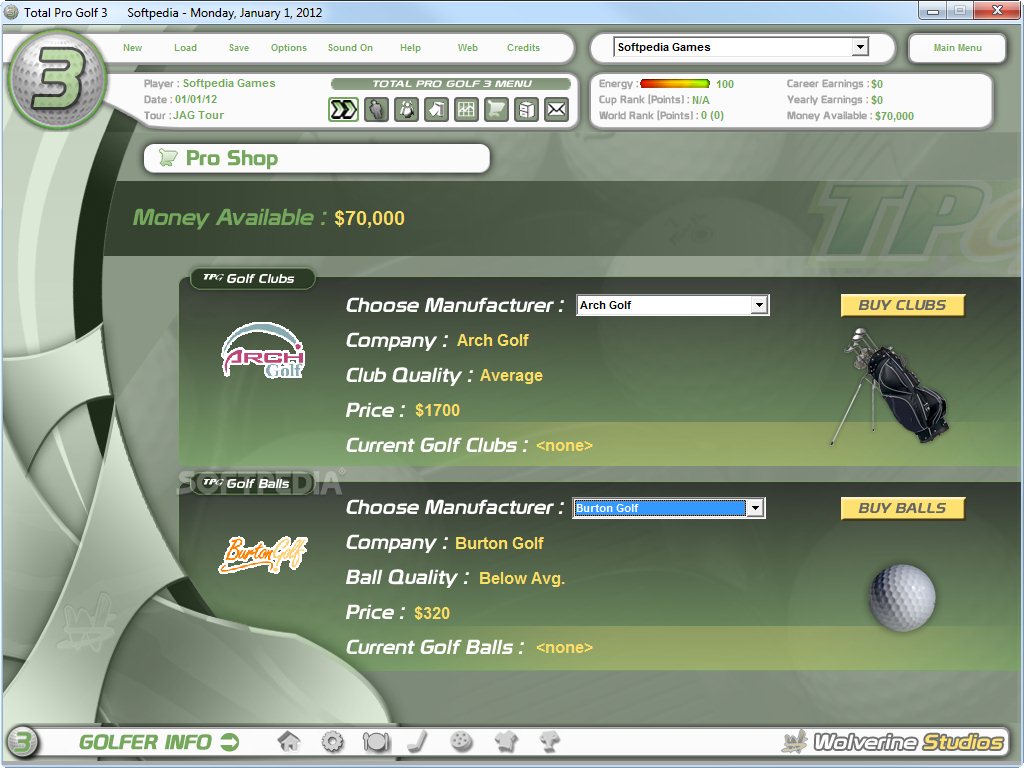Click the GOLFER INFO label
1024x768 pixels.
tap(145, 743)
